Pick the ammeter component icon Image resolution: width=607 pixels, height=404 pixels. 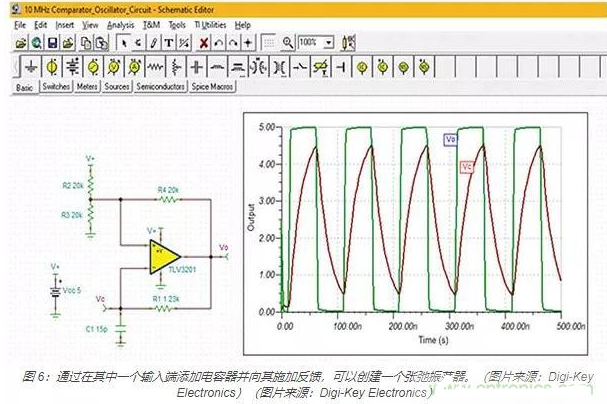click(135, 67)
